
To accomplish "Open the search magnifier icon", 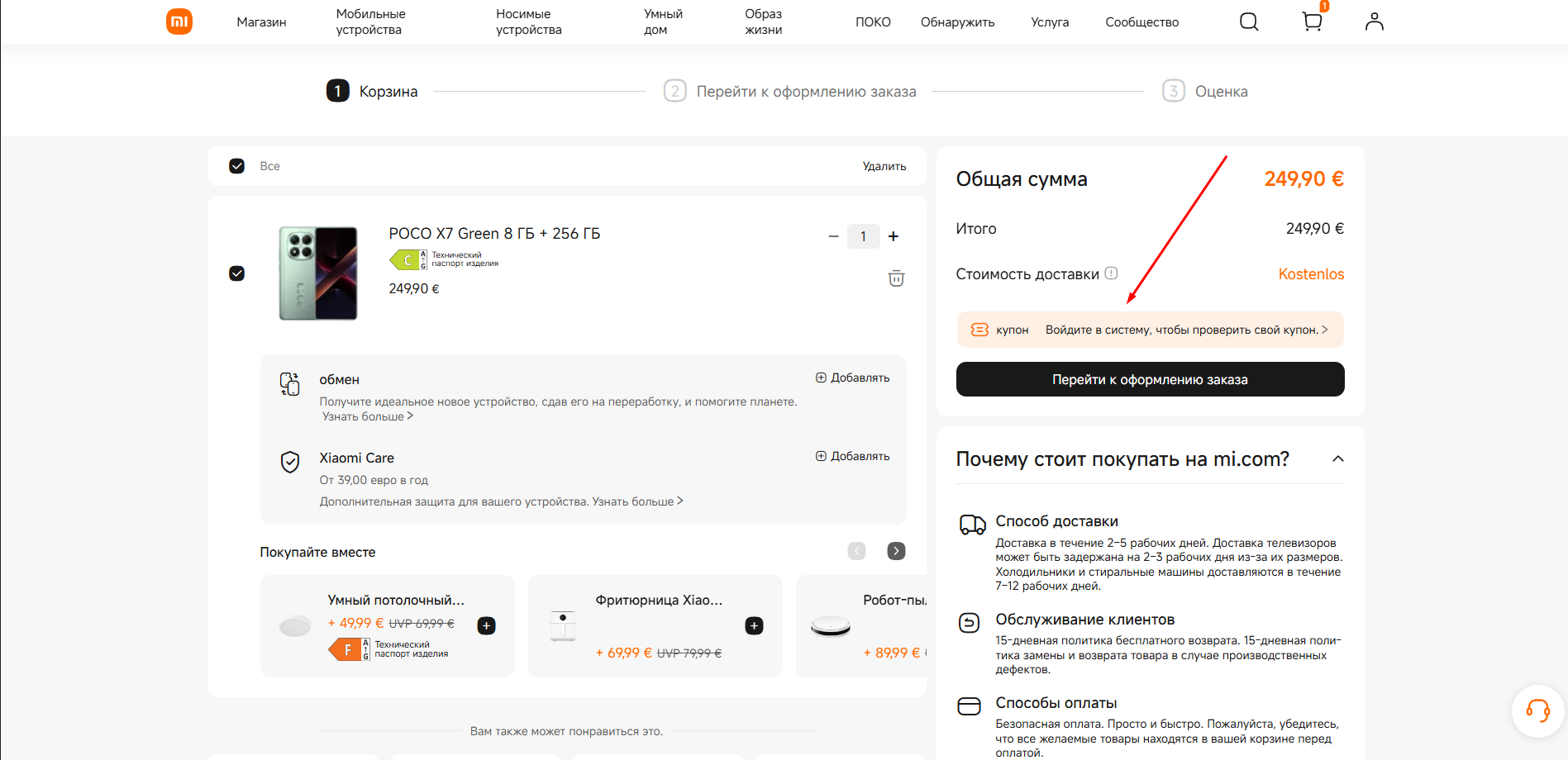I will pyautogui.click(x=1249, y=21).
